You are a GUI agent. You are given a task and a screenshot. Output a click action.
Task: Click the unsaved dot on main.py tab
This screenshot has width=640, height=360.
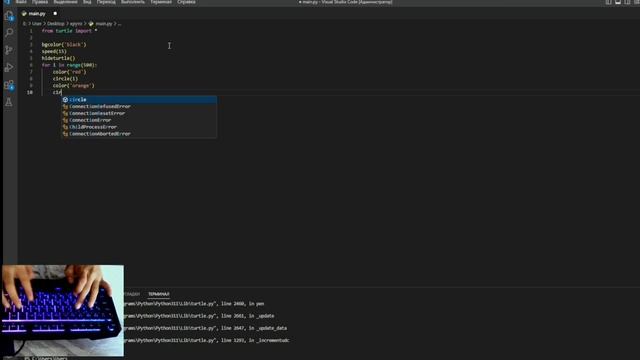coord(55,13)
